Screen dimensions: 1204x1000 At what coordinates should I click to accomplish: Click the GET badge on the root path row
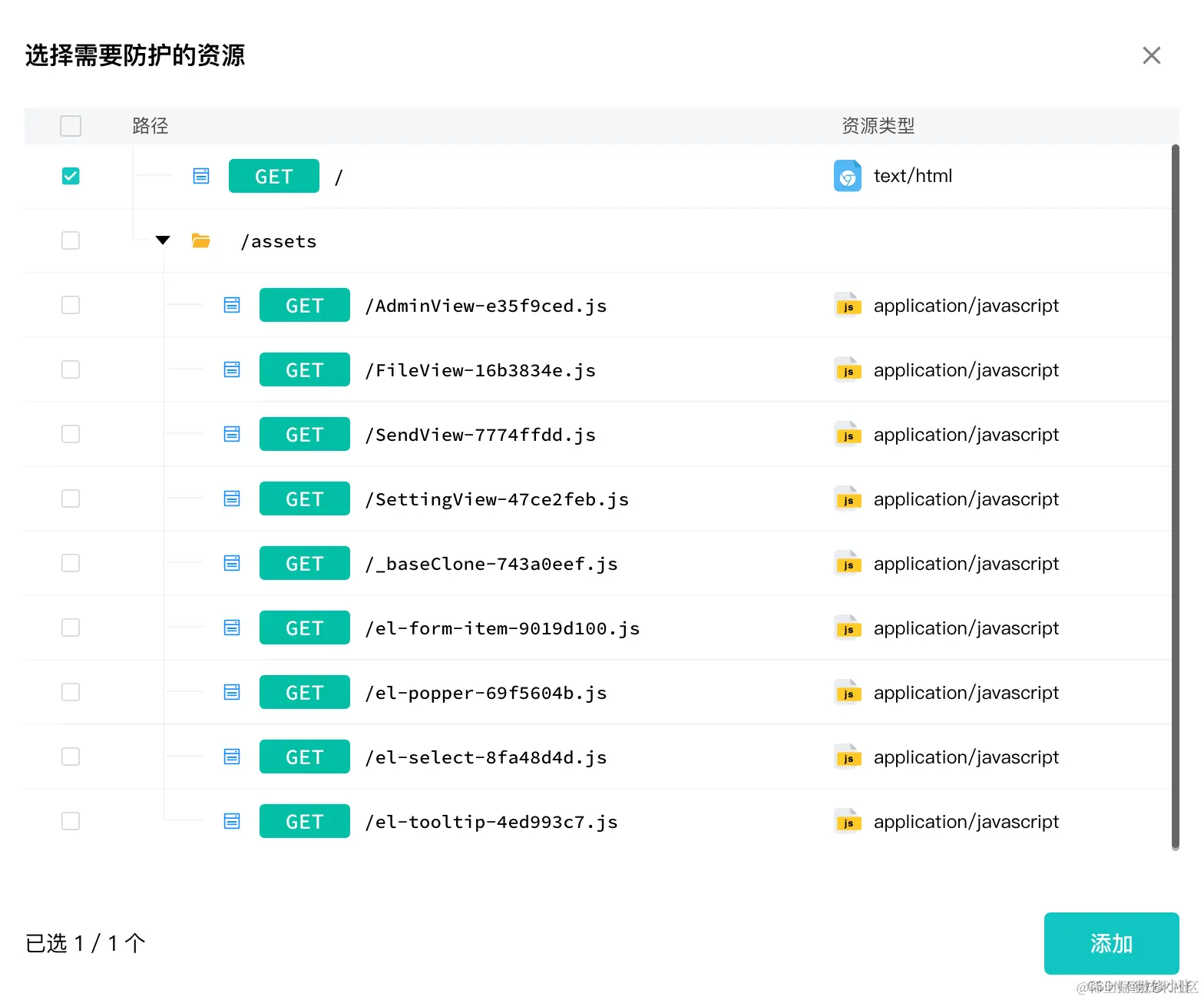click(x=274, y=176)
